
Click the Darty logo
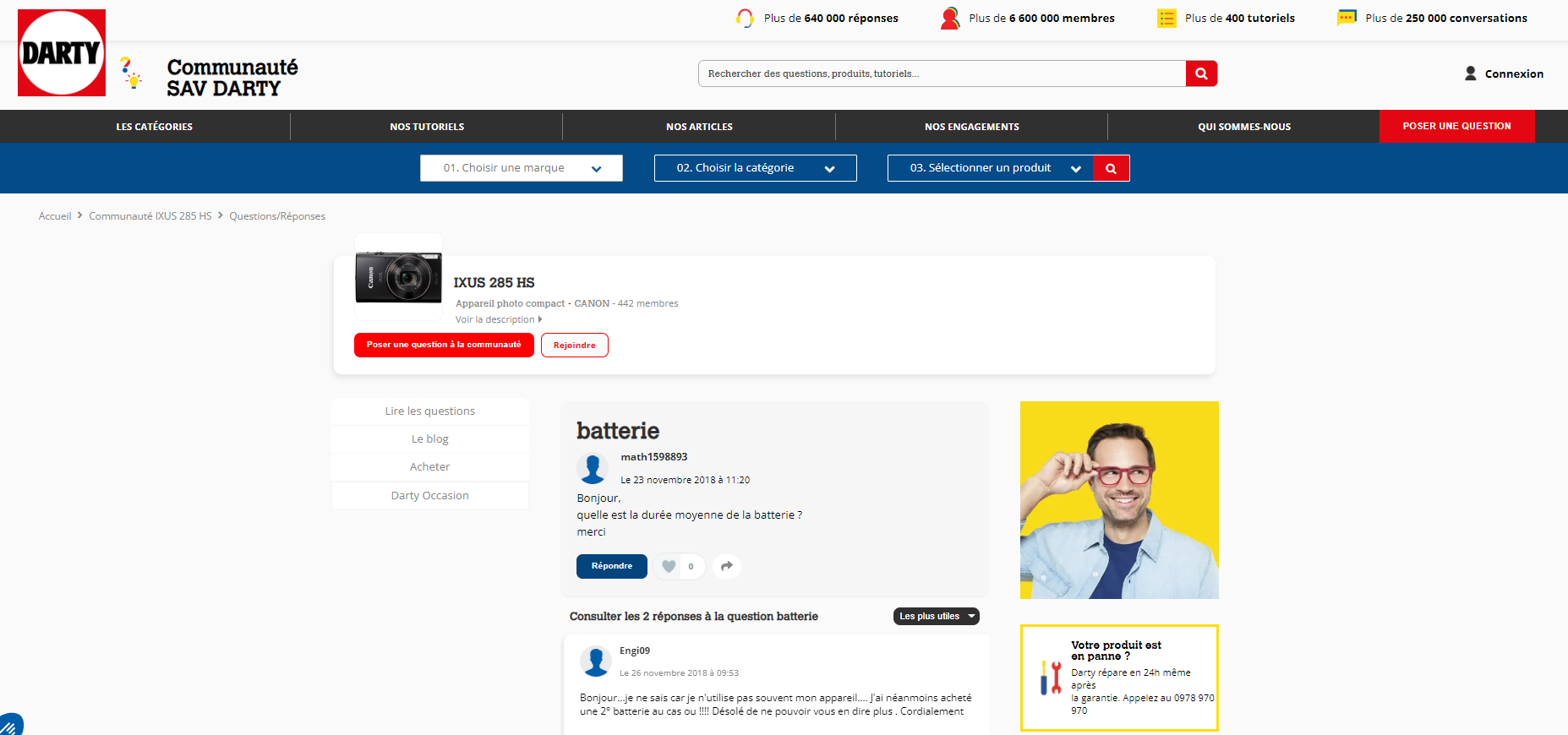tap(62, 52)
